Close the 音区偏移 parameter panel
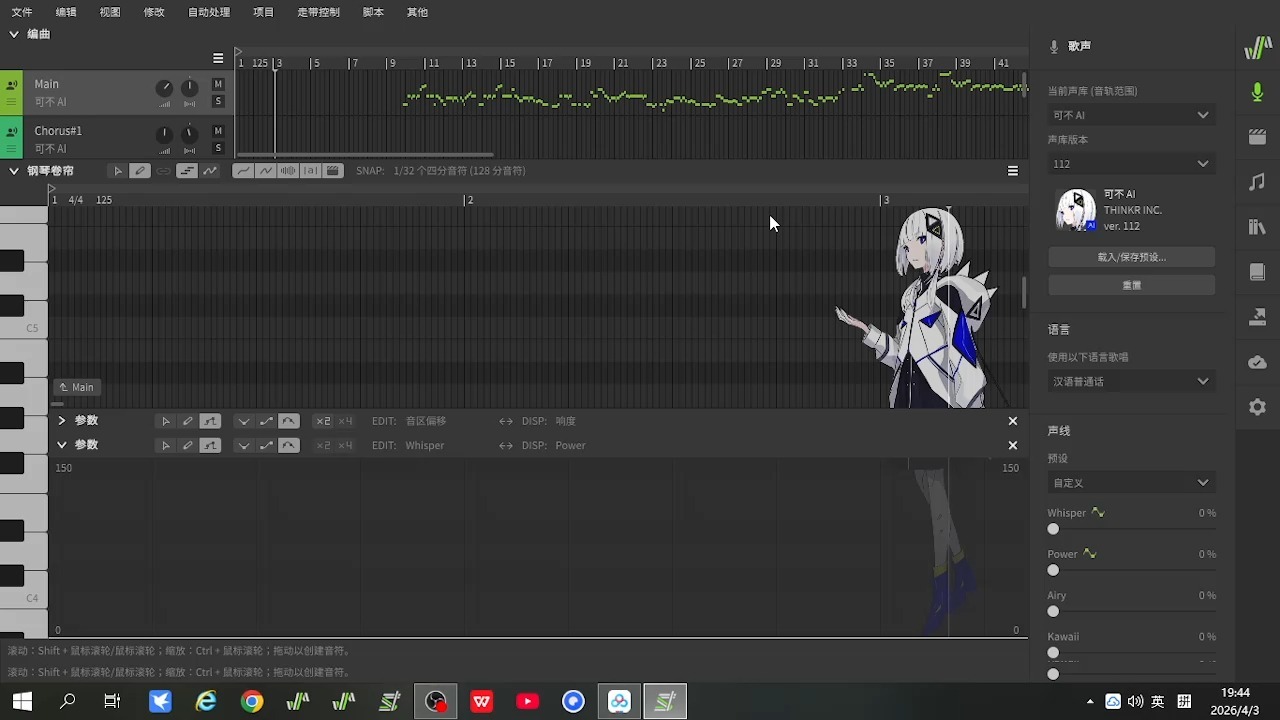Screen dimensions: 1280x720 [1013, 421]
